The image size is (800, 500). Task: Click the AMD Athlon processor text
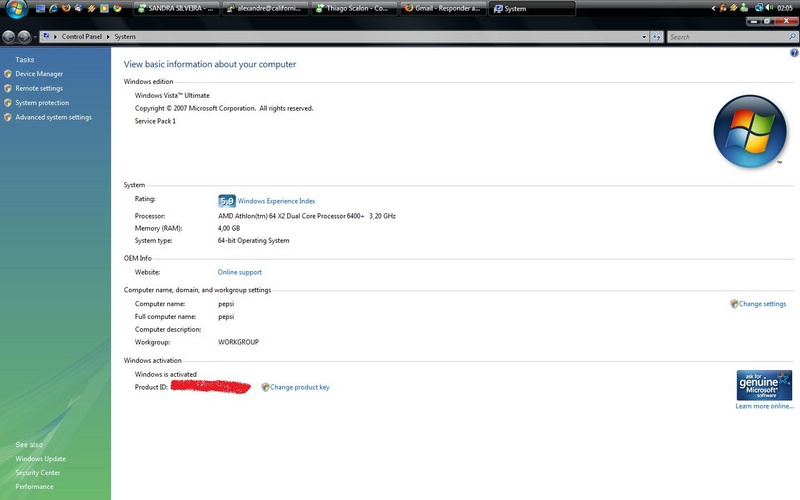coord(307,216)
